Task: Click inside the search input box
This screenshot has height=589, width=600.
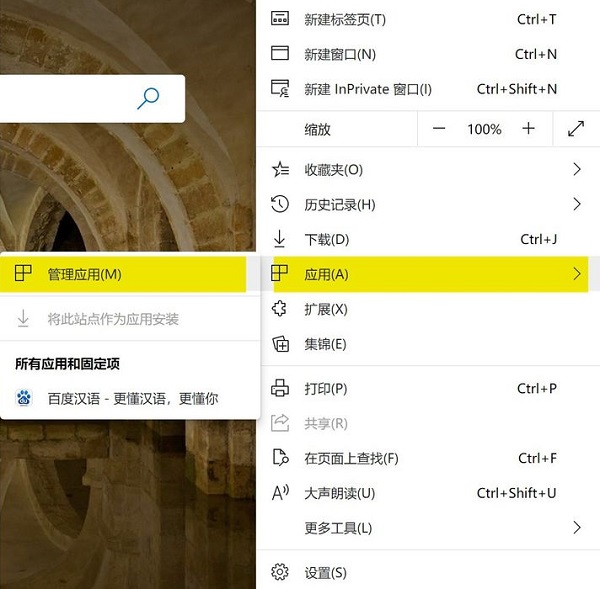Action: coord(60,99)
